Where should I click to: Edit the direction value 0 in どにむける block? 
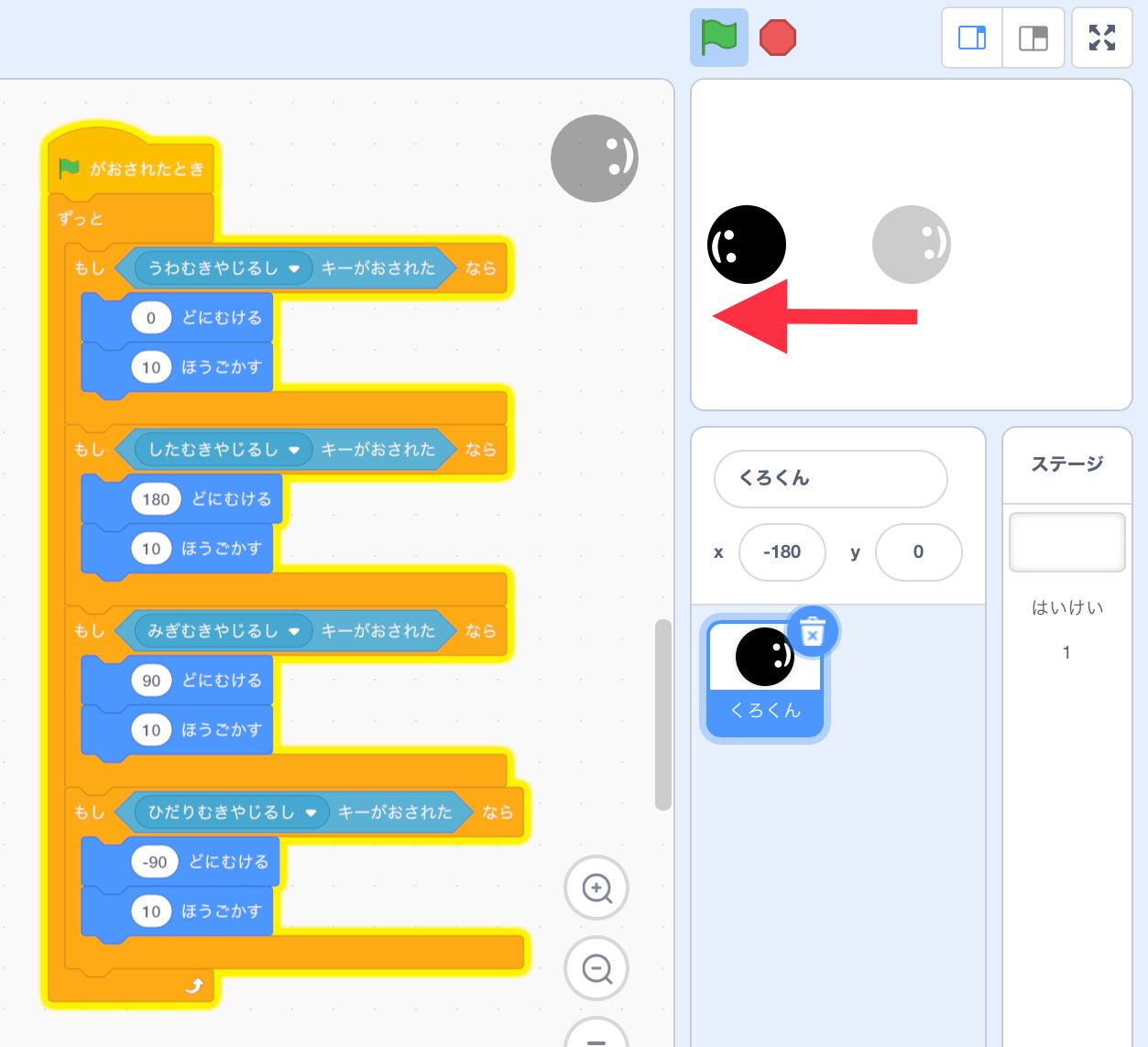coord(151,318)
